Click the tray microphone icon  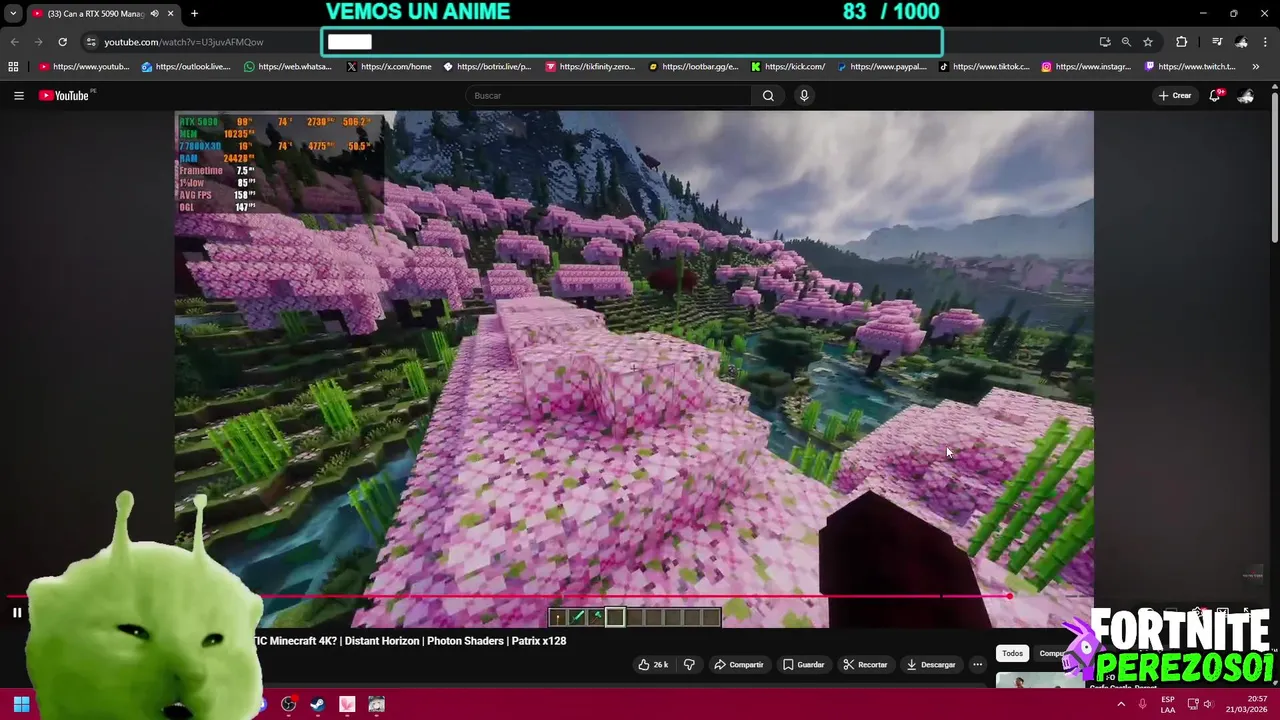pos(1143,704)
